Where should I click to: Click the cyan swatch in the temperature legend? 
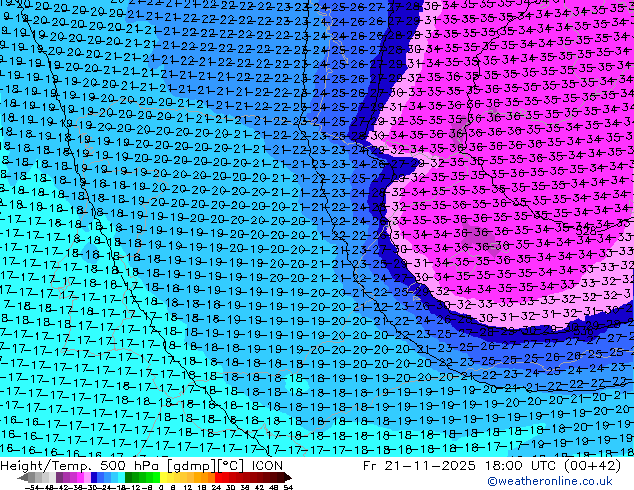click(121, 477)
